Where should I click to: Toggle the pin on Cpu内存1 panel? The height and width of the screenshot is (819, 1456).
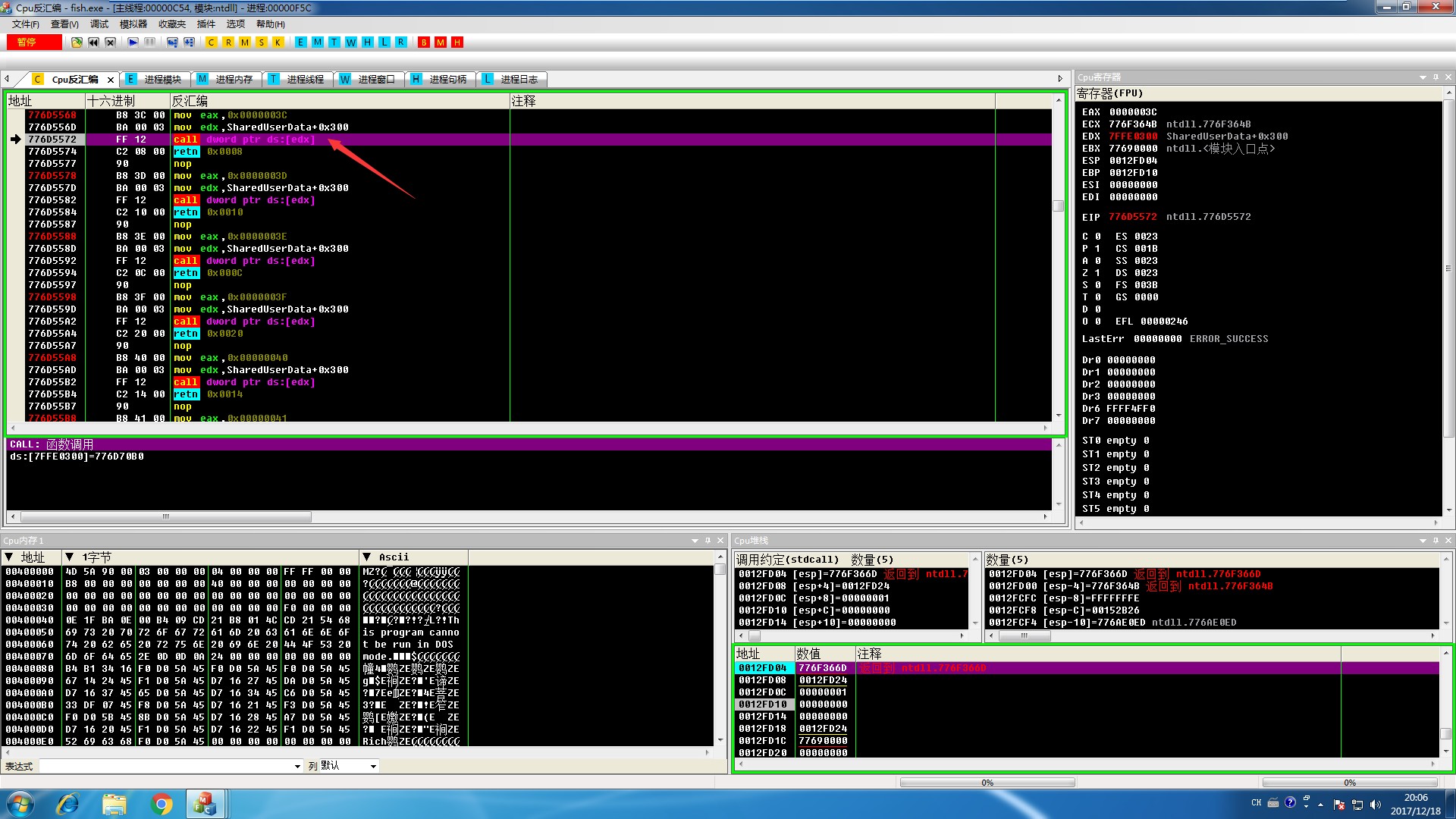[x=708, y=541]
